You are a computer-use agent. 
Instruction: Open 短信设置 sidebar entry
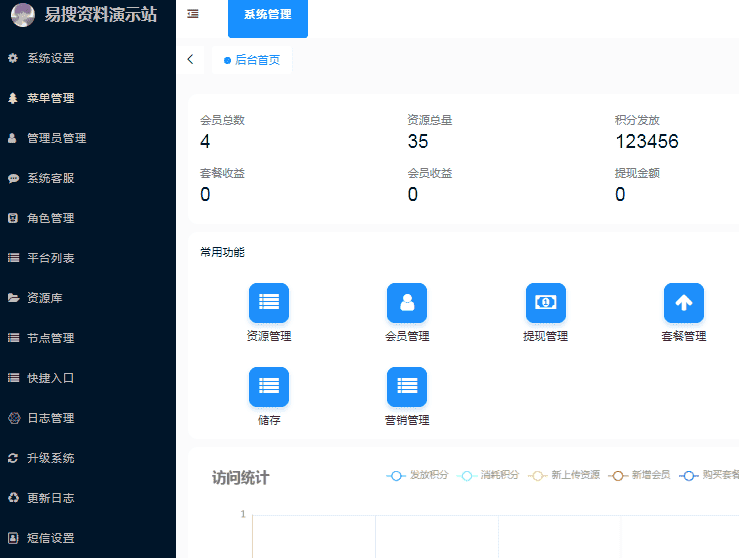(x=50, y=538)
